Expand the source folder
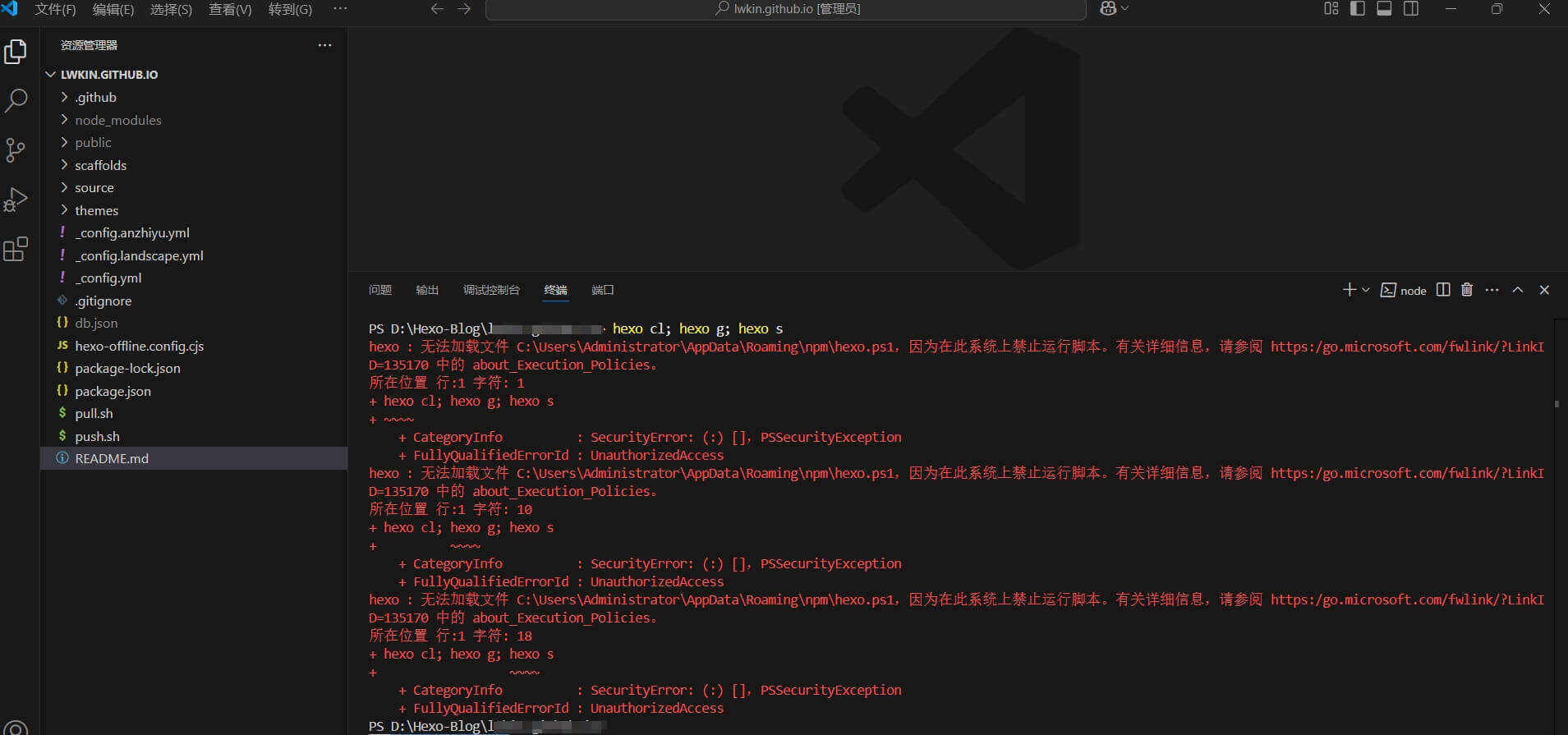 click(x=94, y=187)
